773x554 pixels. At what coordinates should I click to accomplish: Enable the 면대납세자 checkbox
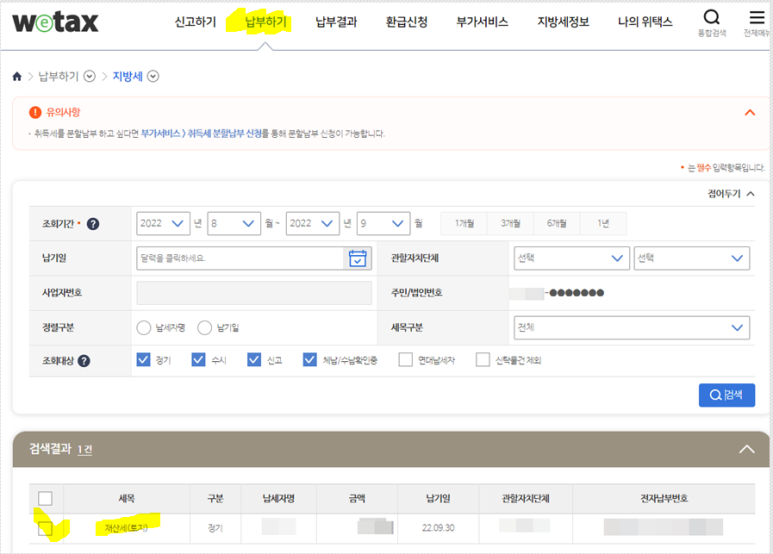pyautogui.click(x=405, y=360)
